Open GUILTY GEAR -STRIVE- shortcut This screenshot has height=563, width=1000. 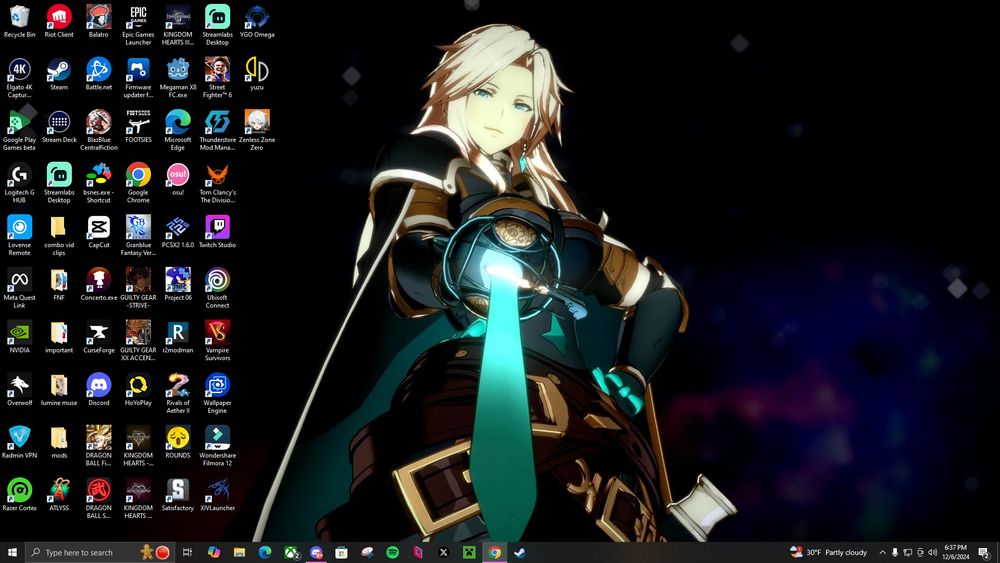[138, 288]
